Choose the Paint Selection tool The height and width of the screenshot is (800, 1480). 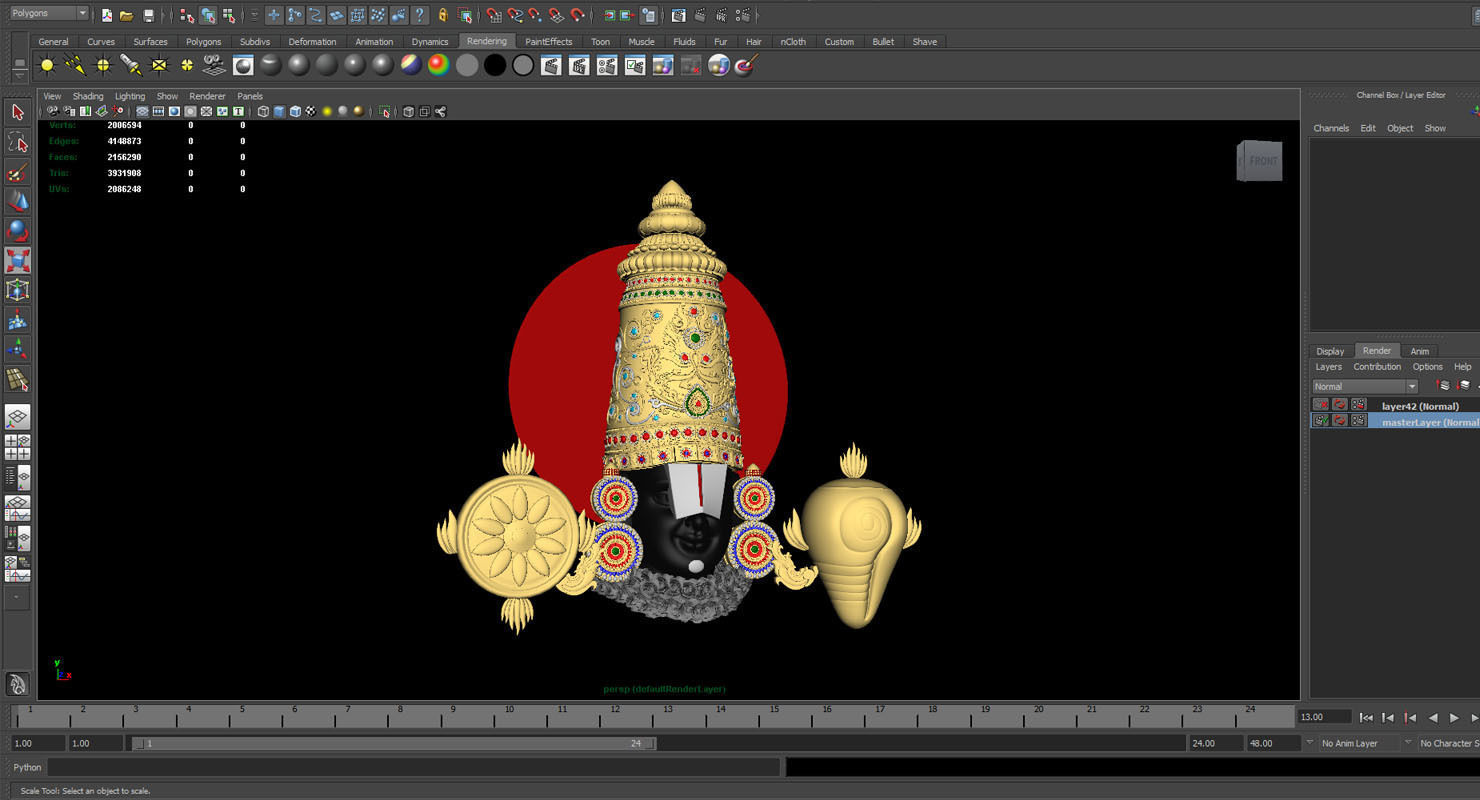17,172
